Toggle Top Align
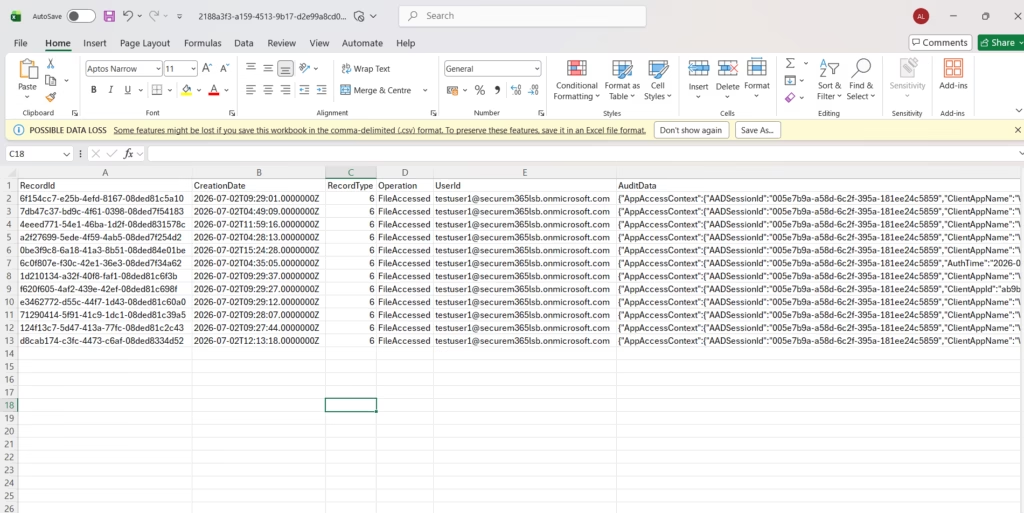This screenshot has height=513, width=1024. point(251,68)
